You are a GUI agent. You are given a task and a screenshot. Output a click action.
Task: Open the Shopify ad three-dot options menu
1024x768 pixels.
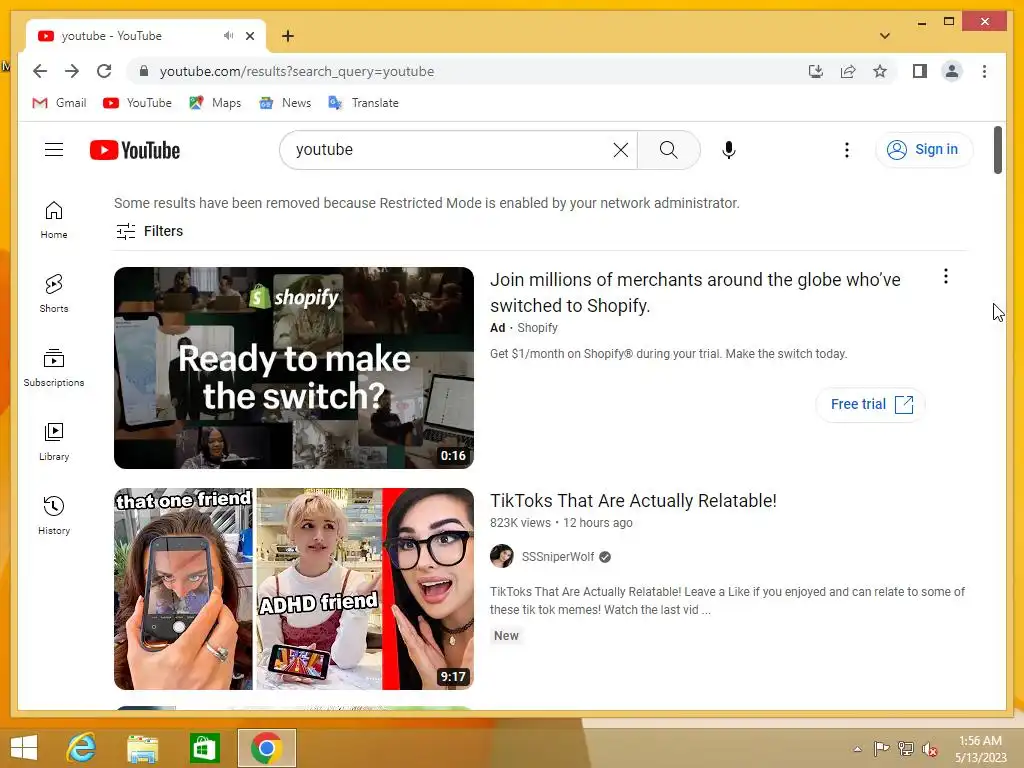point(945,276)
